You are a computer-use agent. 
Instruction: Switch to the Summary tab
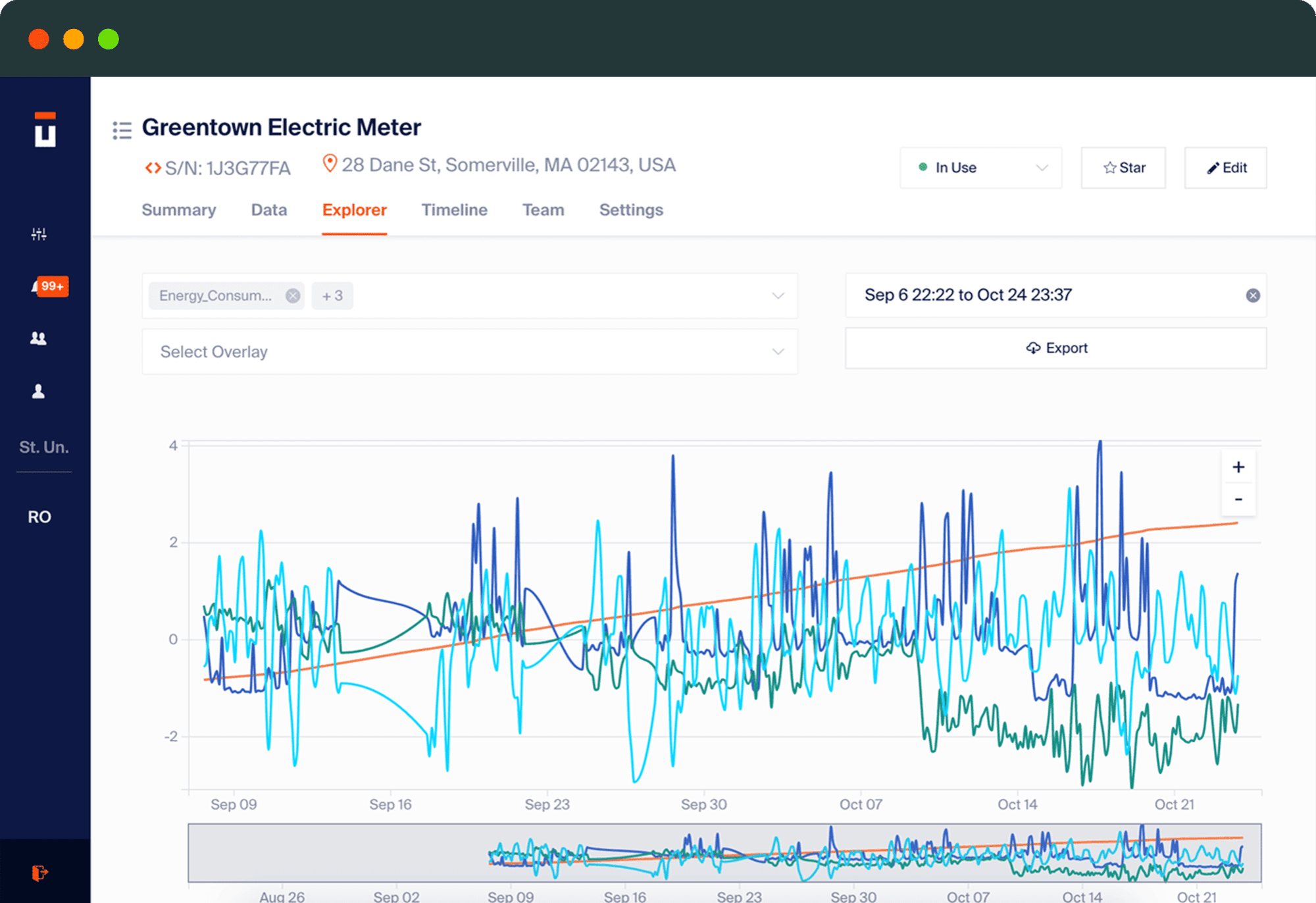point(179,210)
